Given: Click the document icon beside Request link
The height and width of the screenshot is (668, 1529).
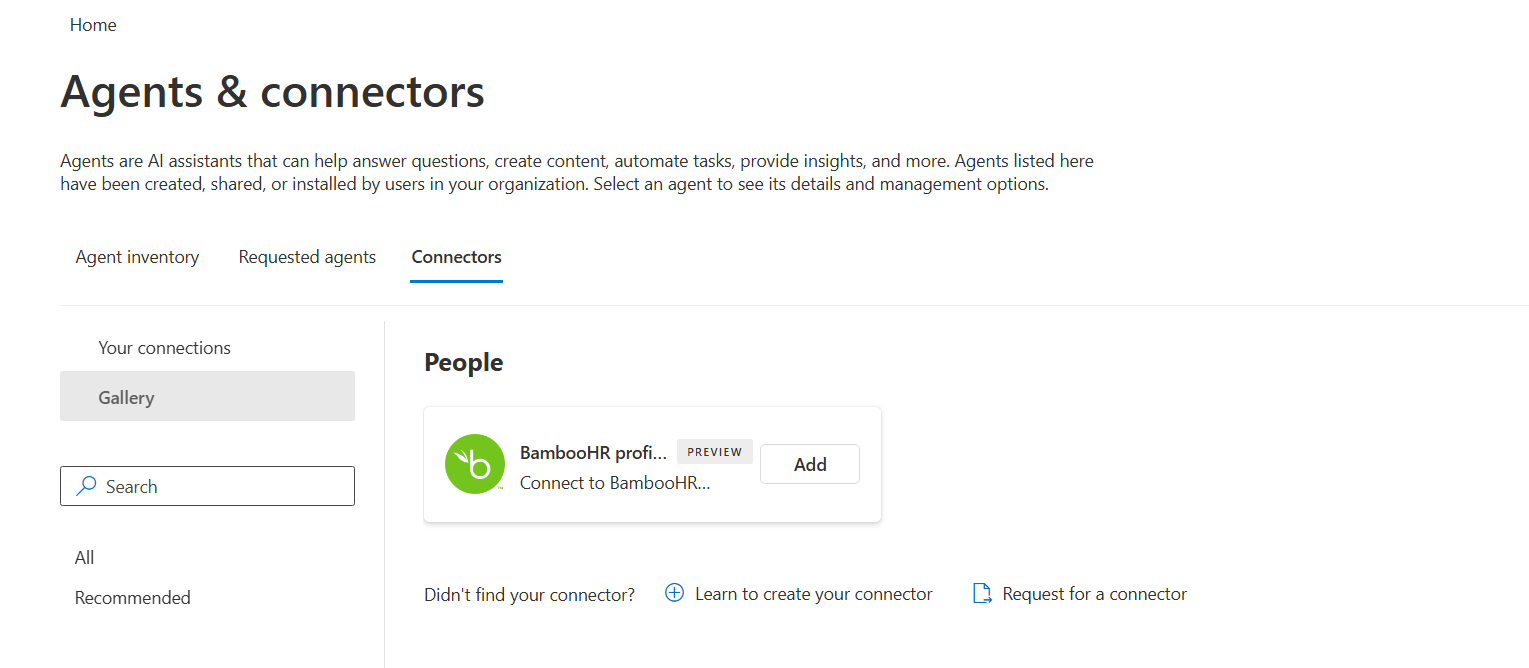Looking at the screenshot, I should tap(982, 594).
